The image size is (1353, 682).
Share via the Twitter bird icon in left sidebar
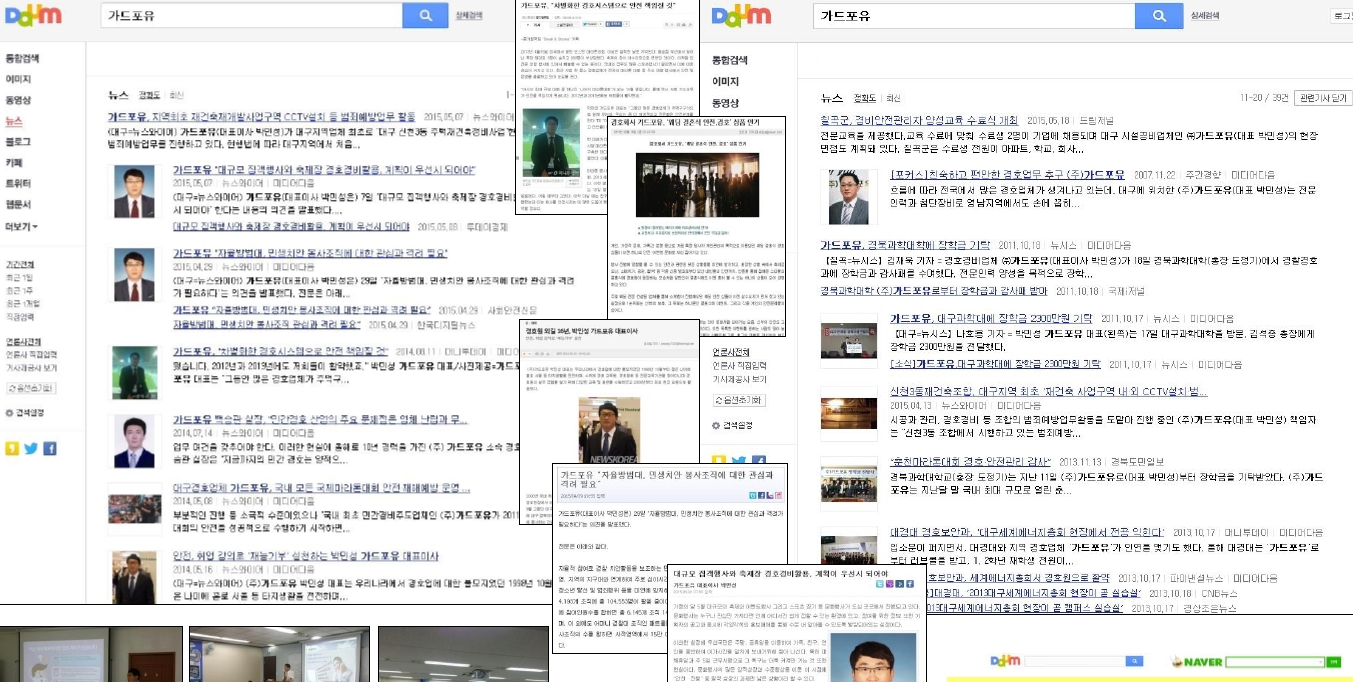30,449
